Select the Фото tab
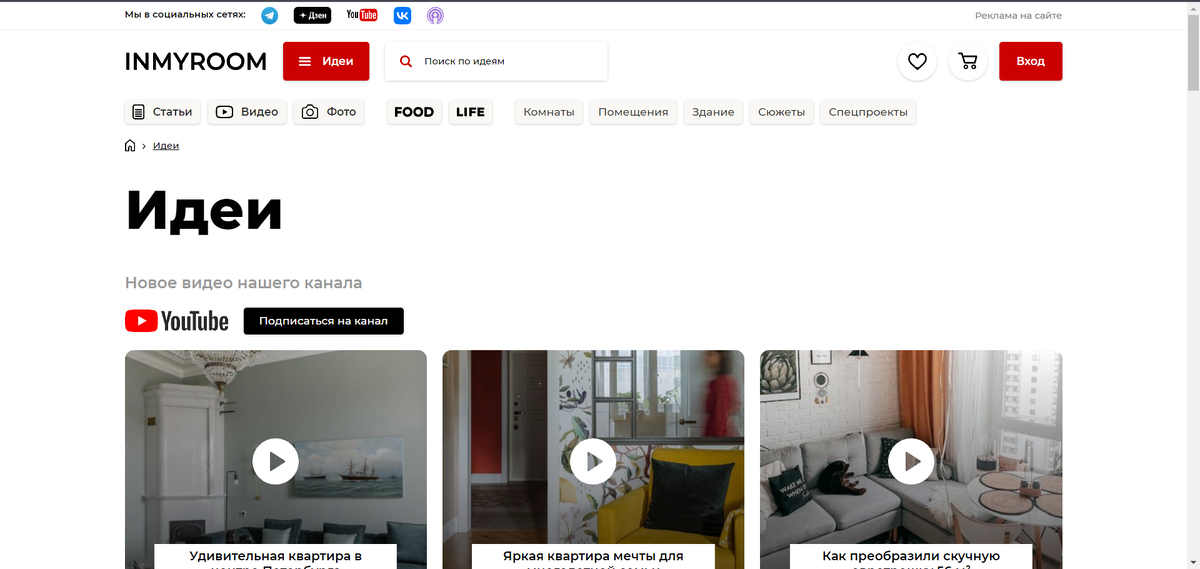1200x569 pixels. click(x=329, y=112)
